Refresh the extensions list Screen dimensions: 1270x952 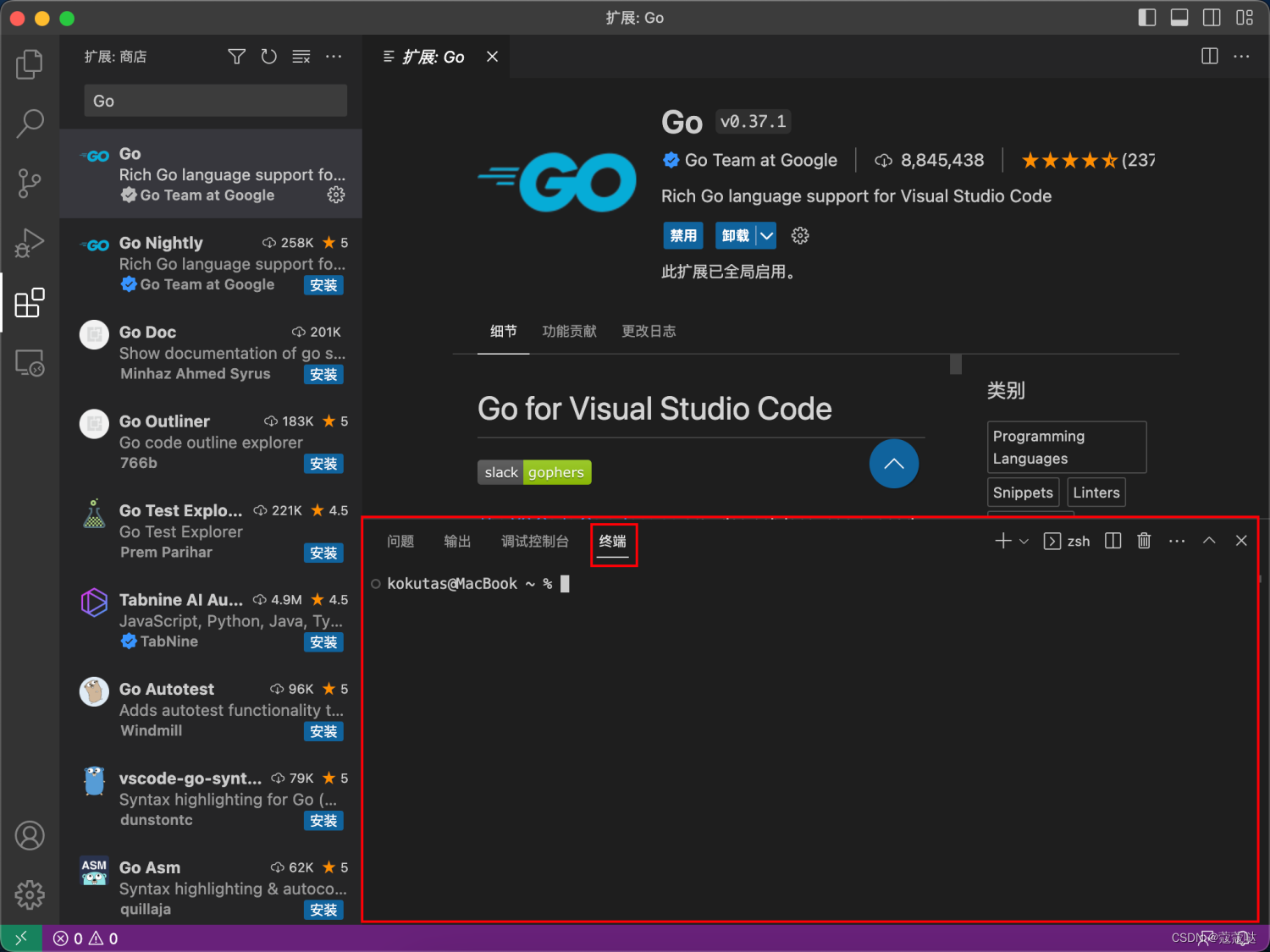click(x=269, y=57)
